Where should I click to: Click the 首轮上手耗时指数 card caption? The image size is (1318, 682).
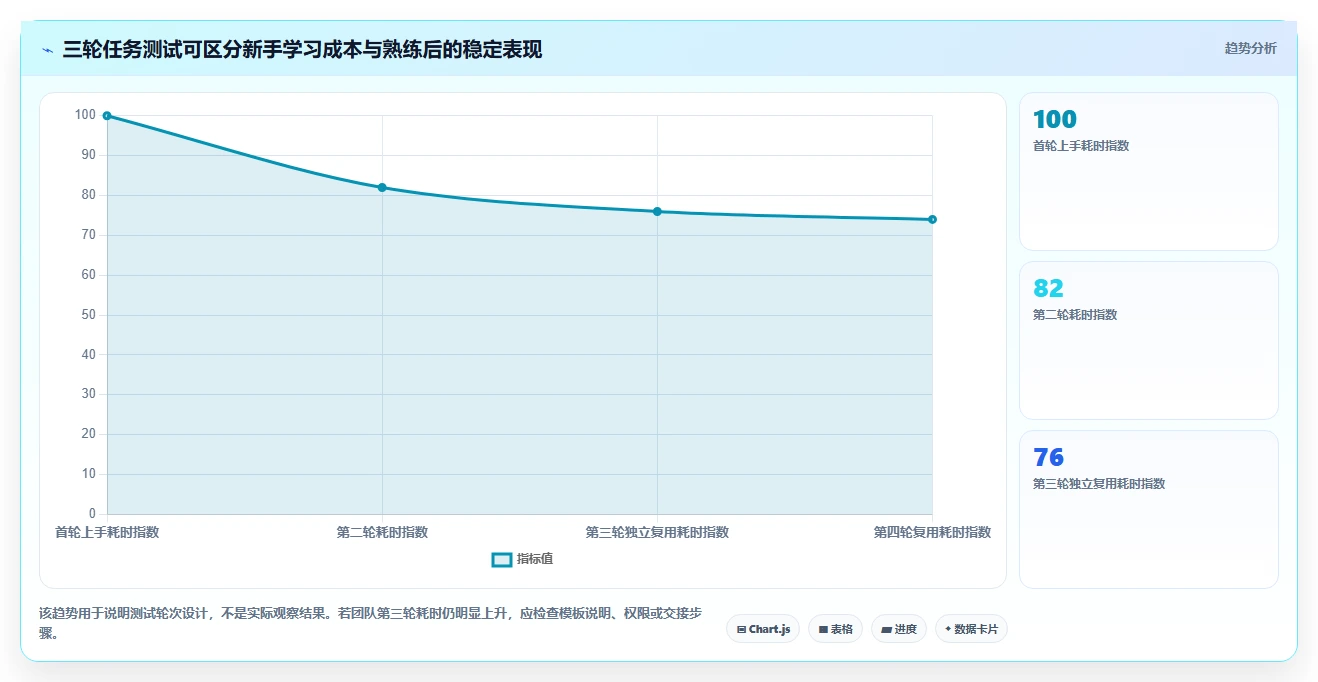pyautogui.click(x=1081, y=146)
